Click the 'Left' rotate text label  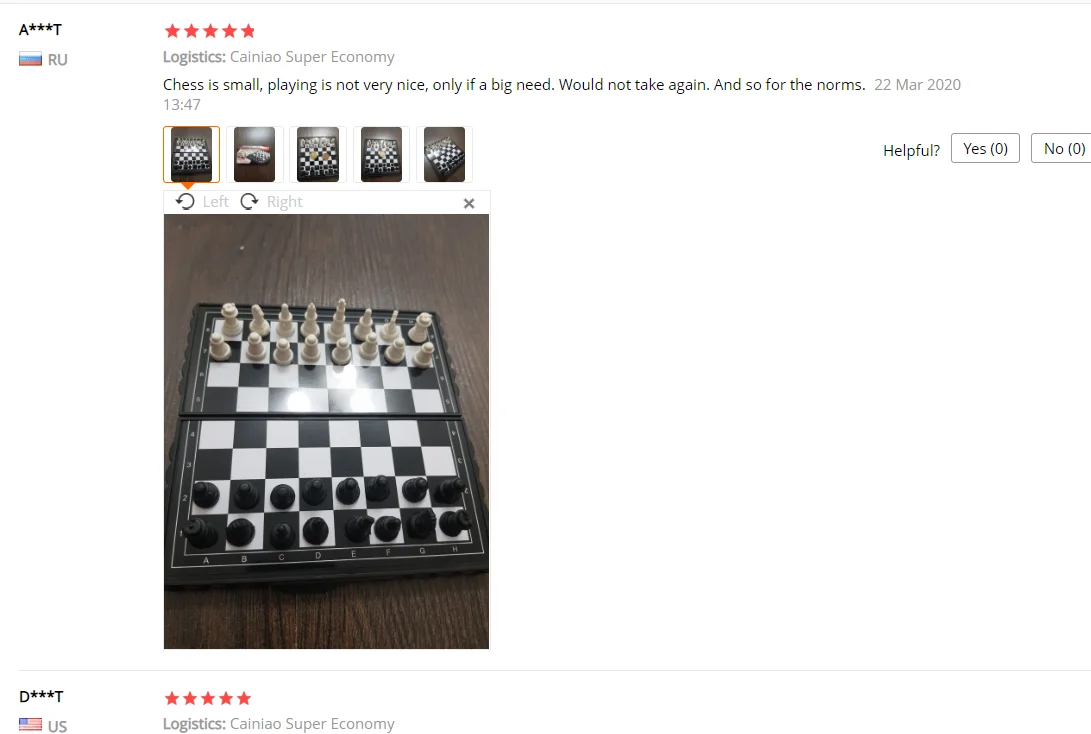(x=216, y=202)
